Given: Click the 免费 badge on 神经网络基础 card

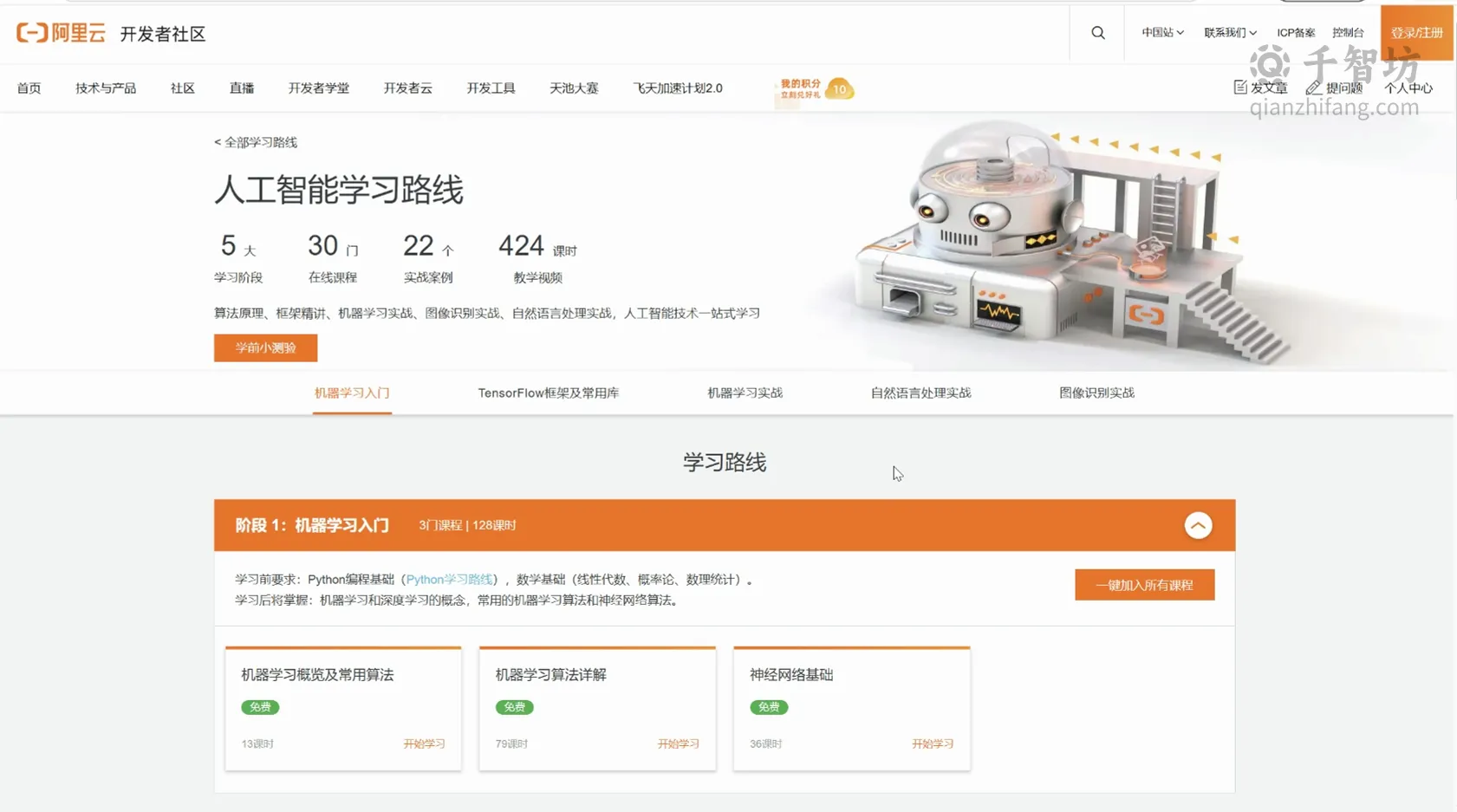Looking at the screenshot, I should pos(769,707).
